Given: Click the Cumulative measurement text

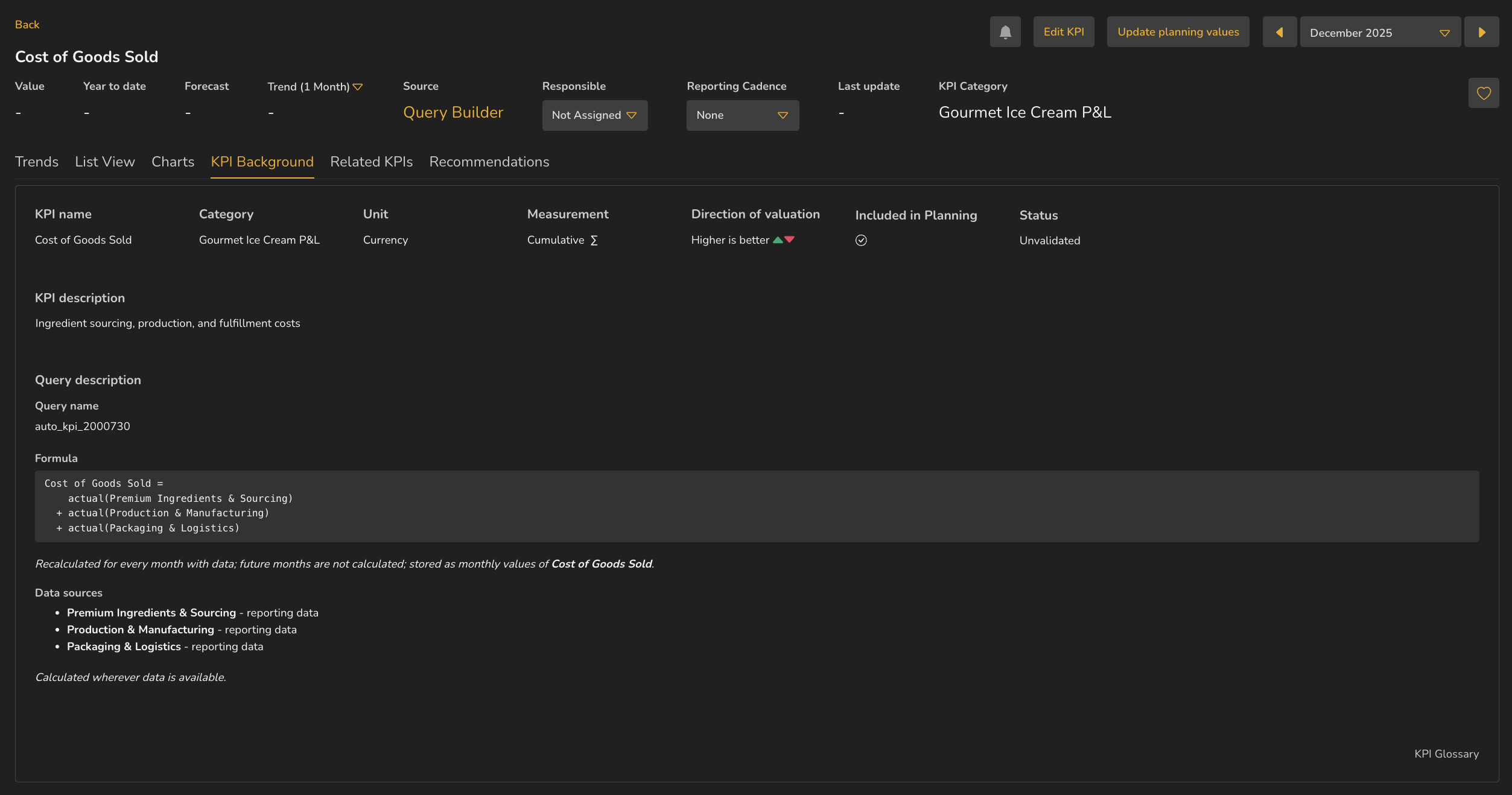Looking at the screenshot, I should 556,240.
